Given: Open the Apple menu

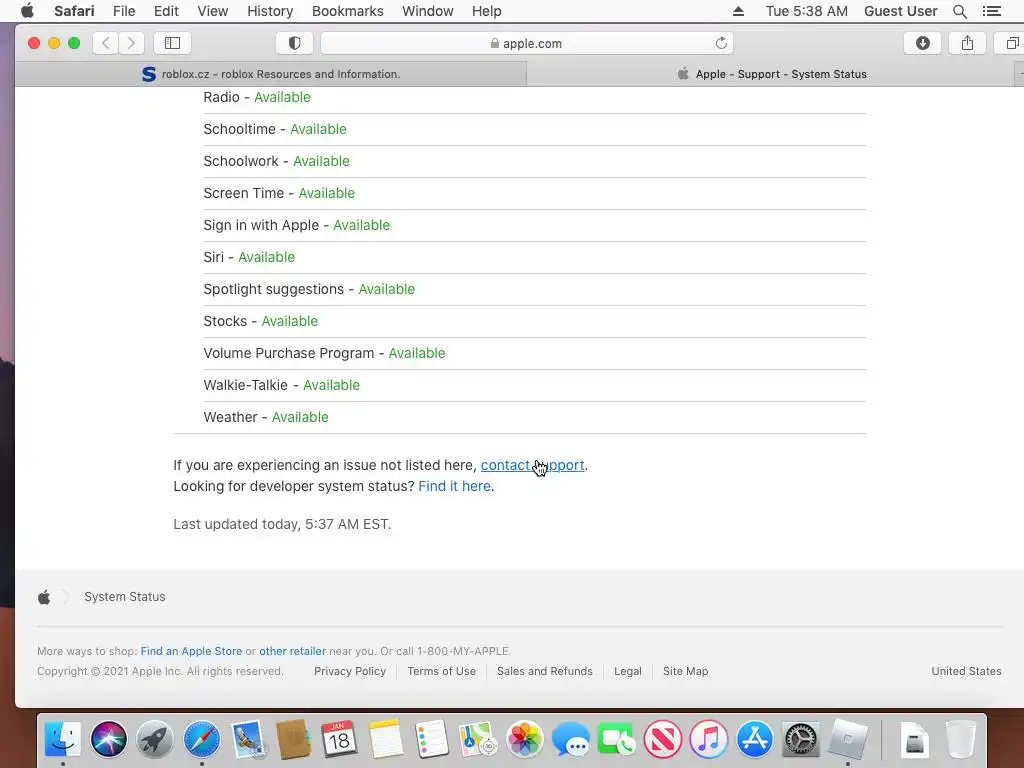Looking at the screenshot, I should [x=27, y=11].
